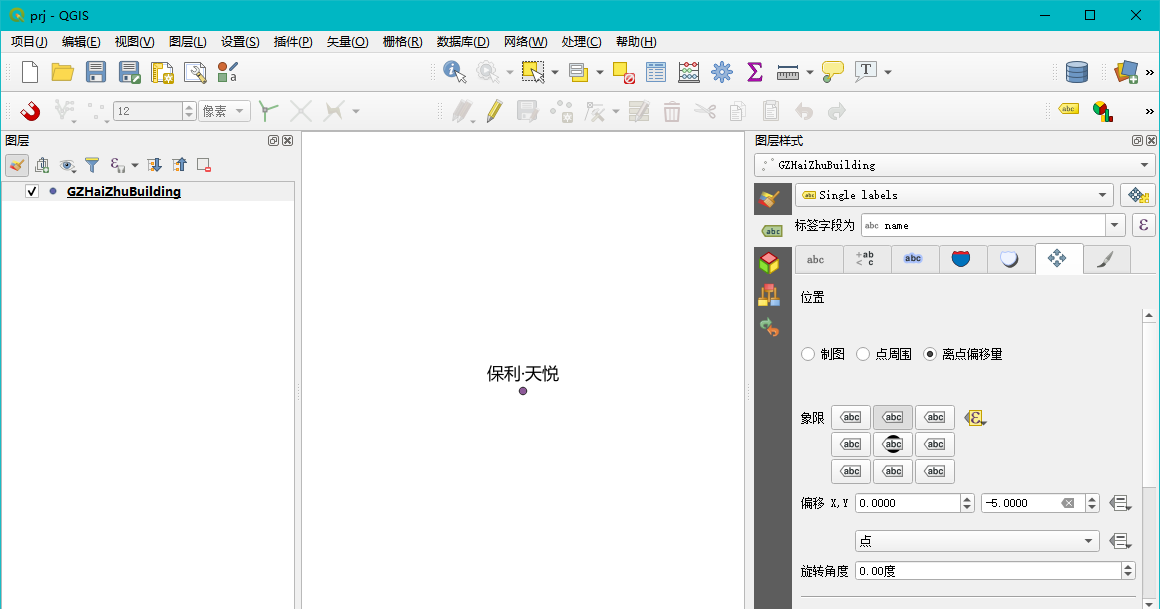This screenshot has width=1160, height=609.
Task: Choose the bottom-right quadrant abc button
Action: coord(935,471)
